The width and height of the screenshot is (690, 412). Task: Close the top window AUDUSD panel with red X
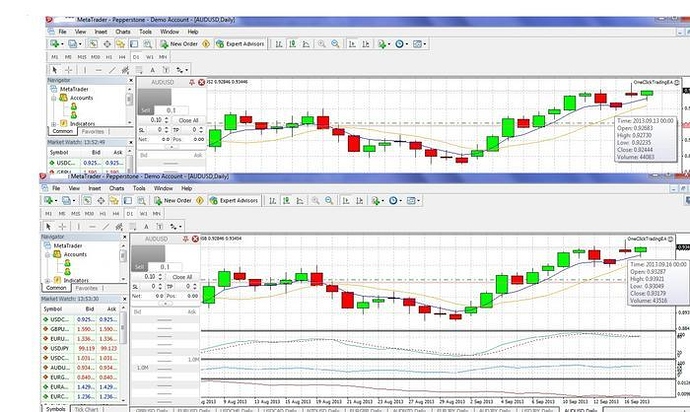202,82
